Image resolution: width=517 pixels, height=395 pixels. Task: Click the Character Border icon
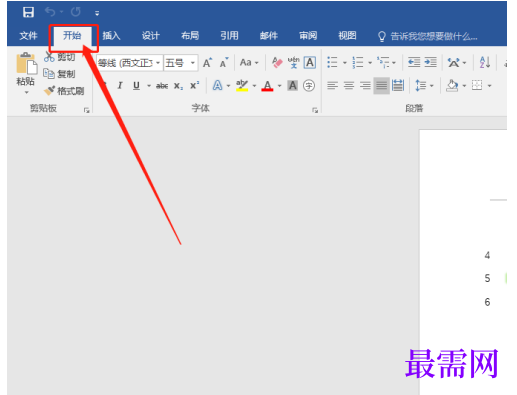pos(310,63)
